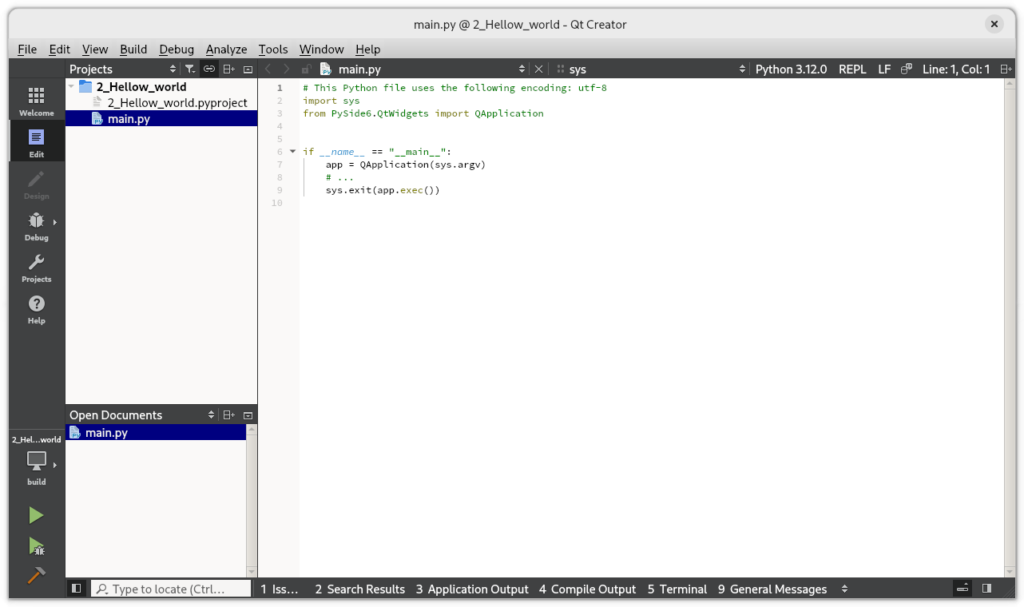Open Application Output pane
The image size is (1024, 607).
(472, 589)
